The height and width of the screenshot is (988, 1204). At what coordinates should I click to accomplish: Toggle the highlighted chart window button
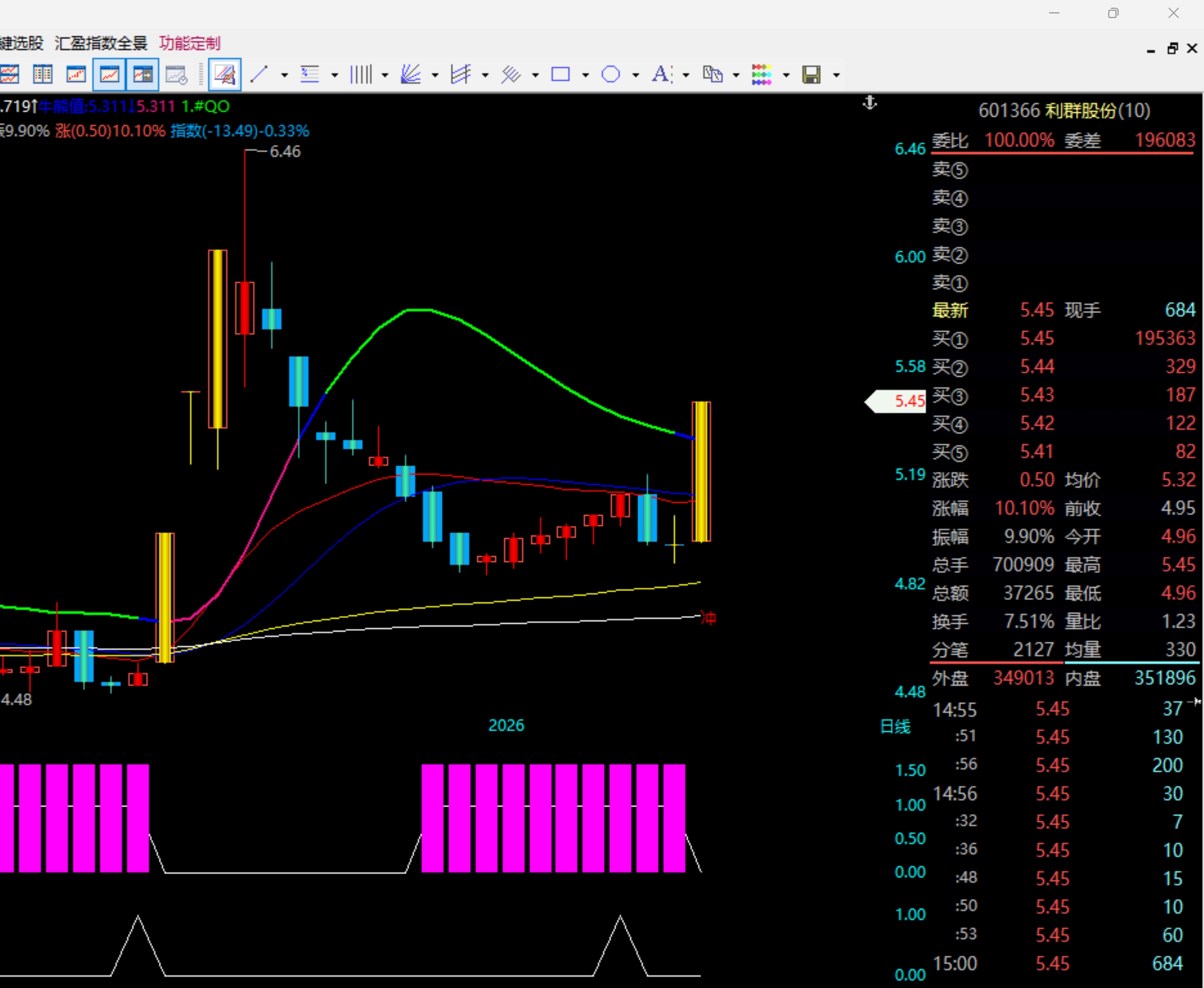click(109, 75)
